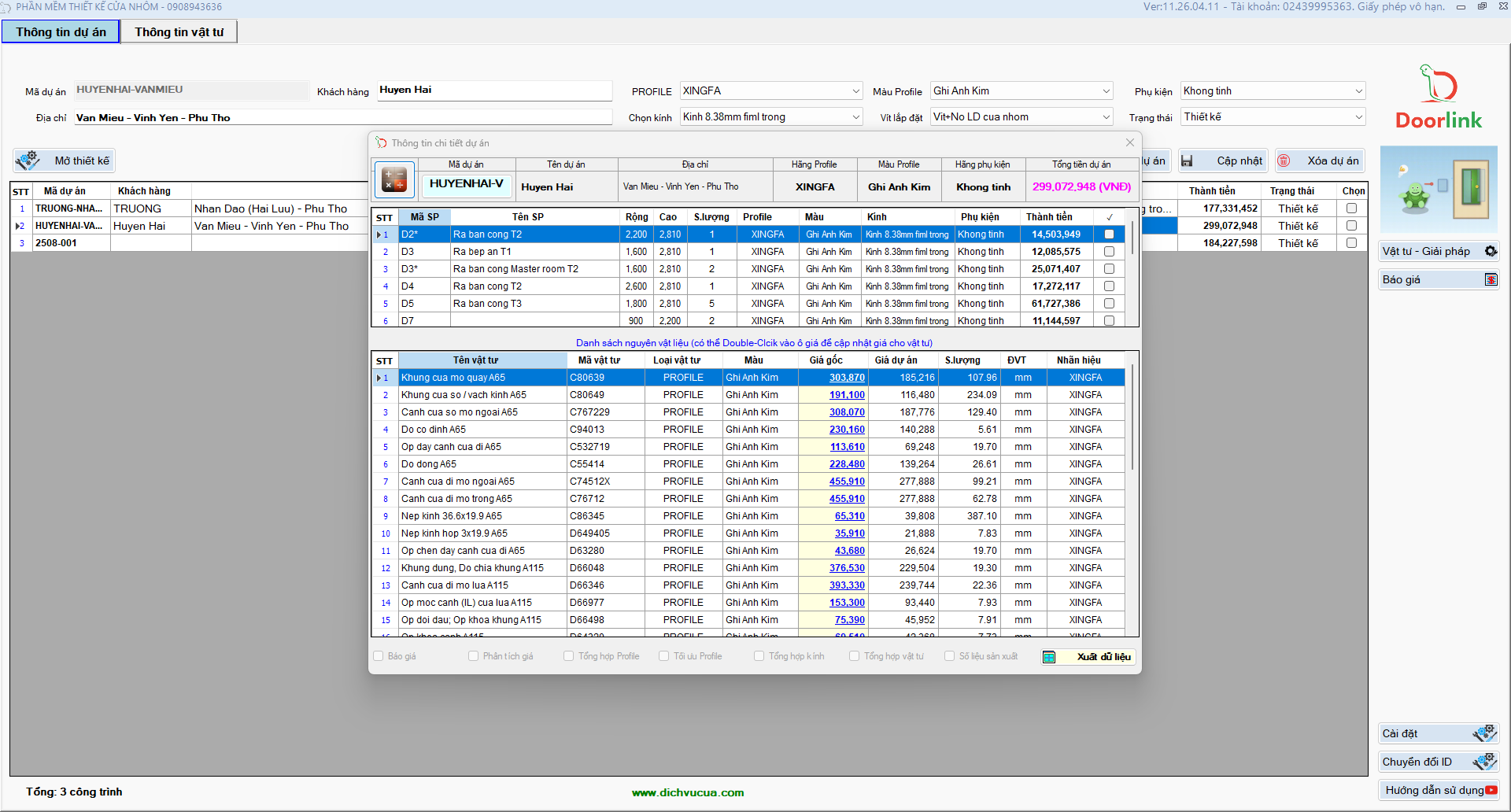The height and width of the screenshot is (812, 1511).
Task: Check the Chọn box for TRUONG-NHA project
Action: coord(1351,209)
